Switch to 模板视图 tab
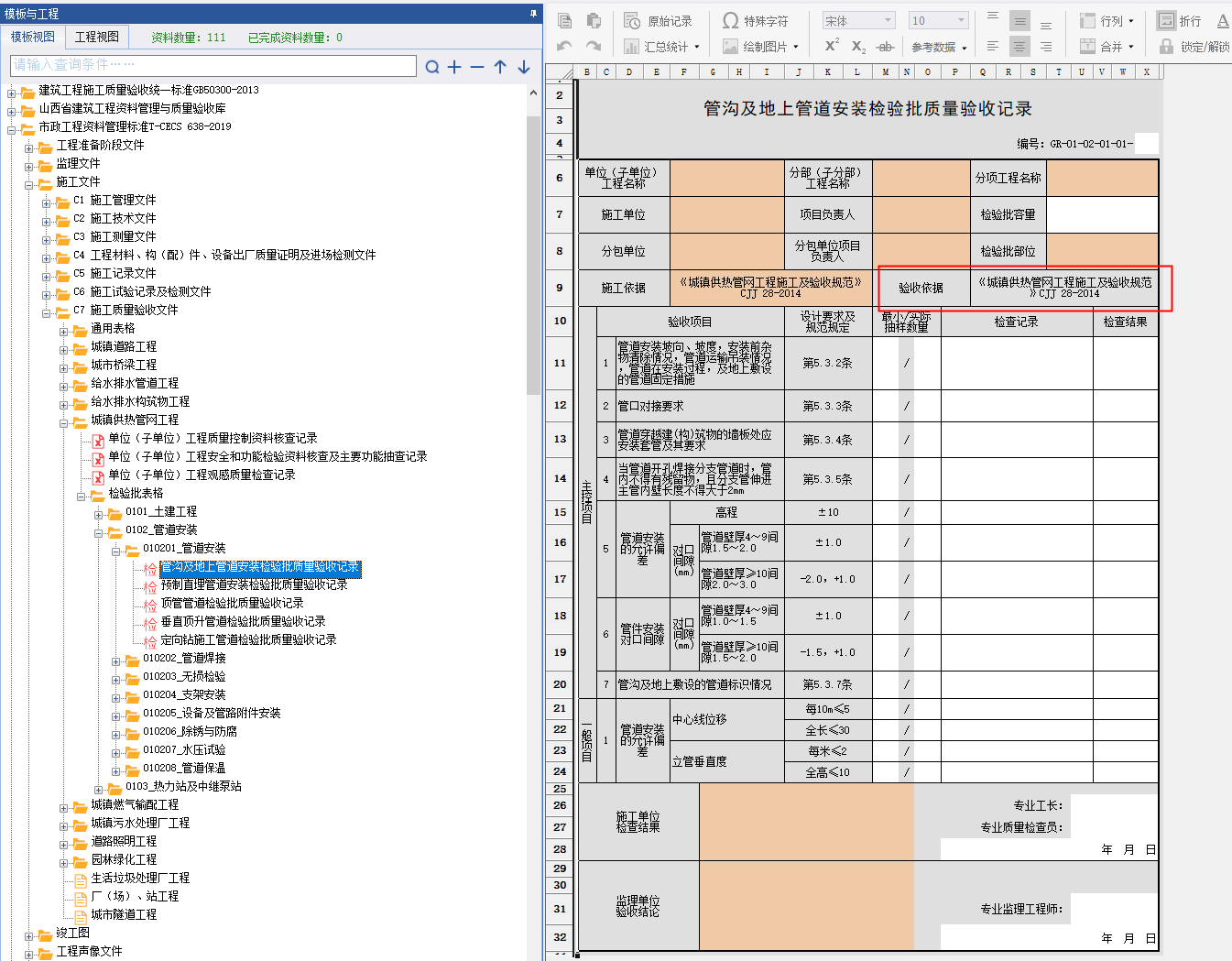Screen dimensions: 1232x961 coord(33,37)
